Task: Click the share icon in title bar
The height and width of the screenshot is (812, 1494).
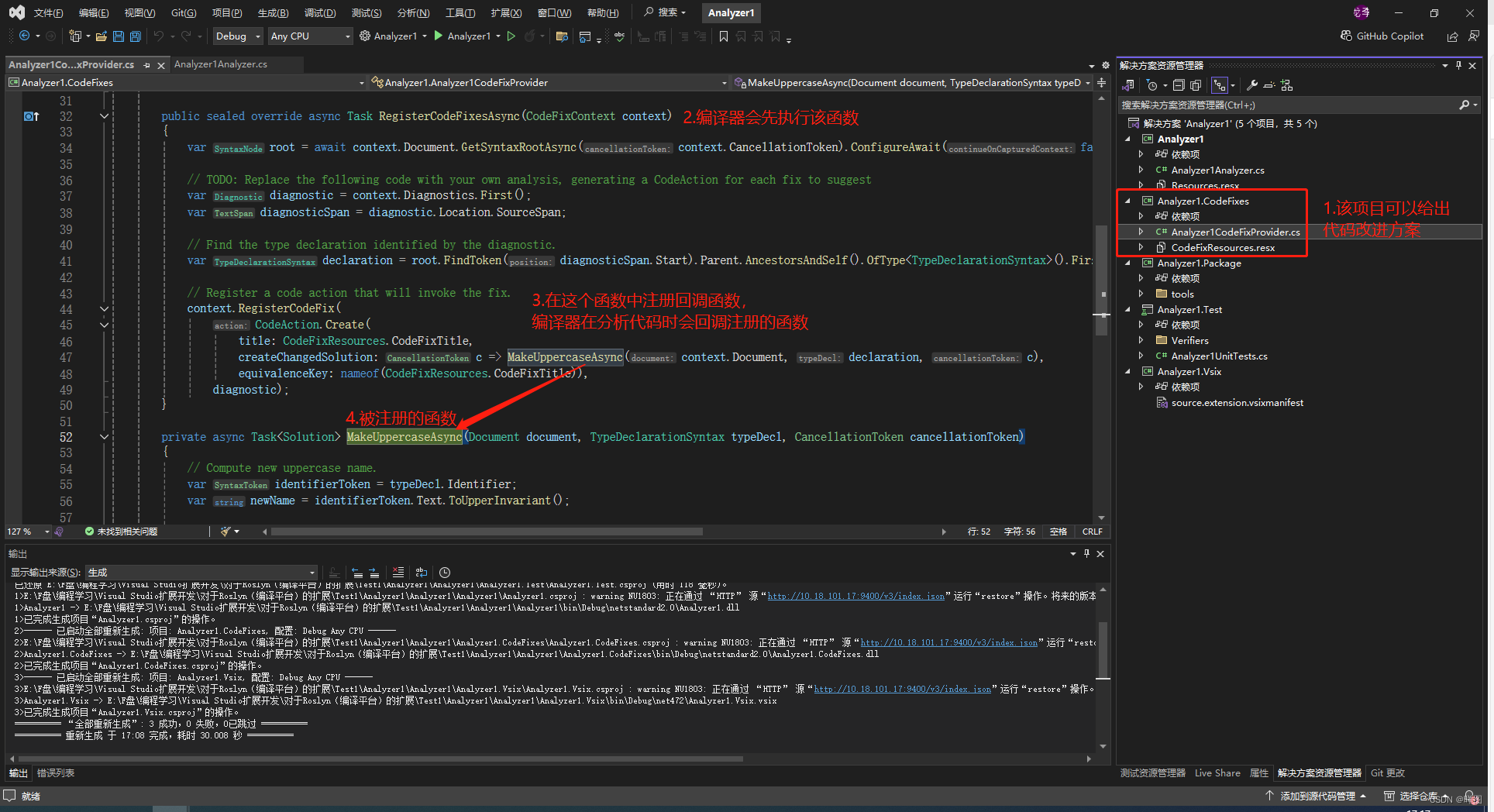Action: (1452, 36)
